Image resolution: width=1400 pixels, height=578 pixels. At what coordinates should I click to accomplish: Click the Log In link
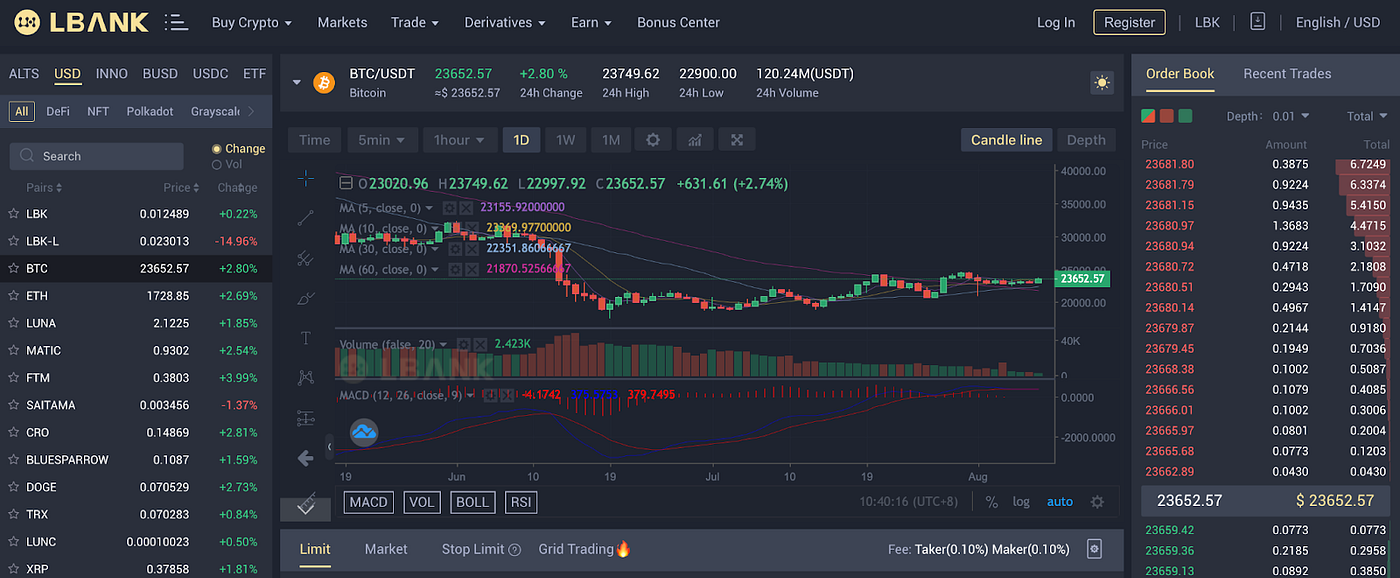click(1056, 22)
